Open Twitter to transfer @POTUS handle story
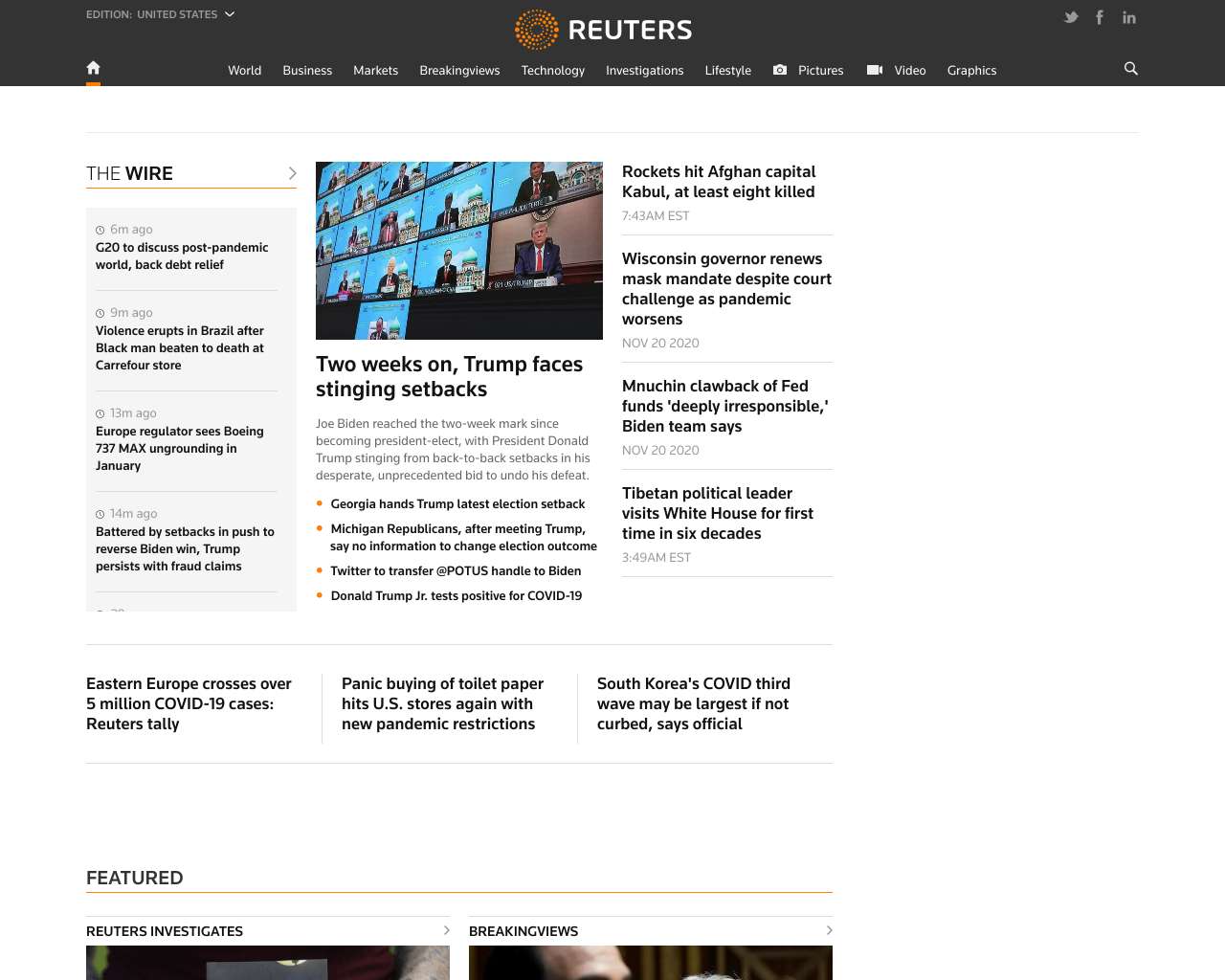1225x980 pixels. [x=456, y=571]
